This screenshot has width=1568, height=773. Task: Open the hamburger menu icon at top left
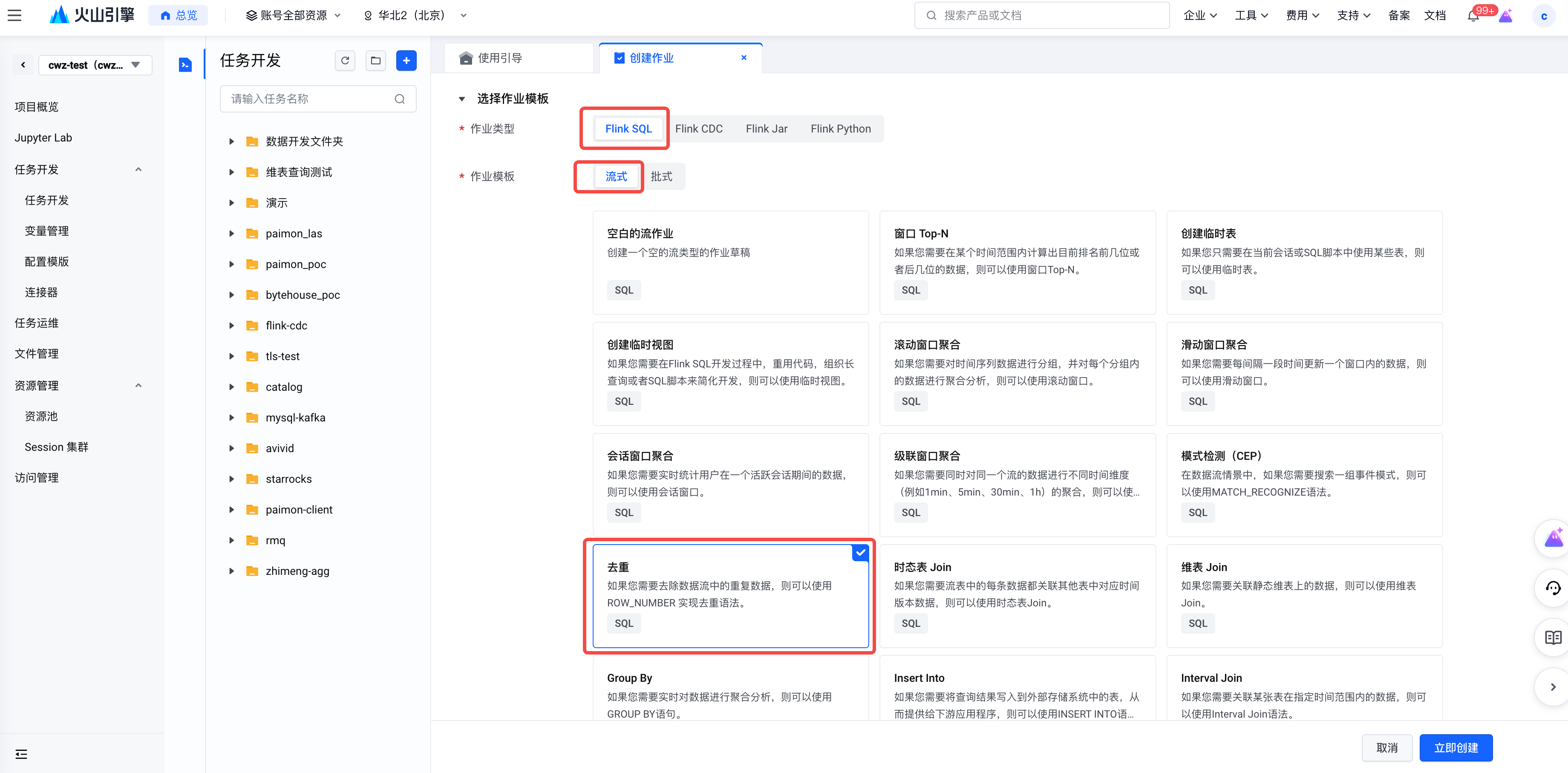click(14, 15)
